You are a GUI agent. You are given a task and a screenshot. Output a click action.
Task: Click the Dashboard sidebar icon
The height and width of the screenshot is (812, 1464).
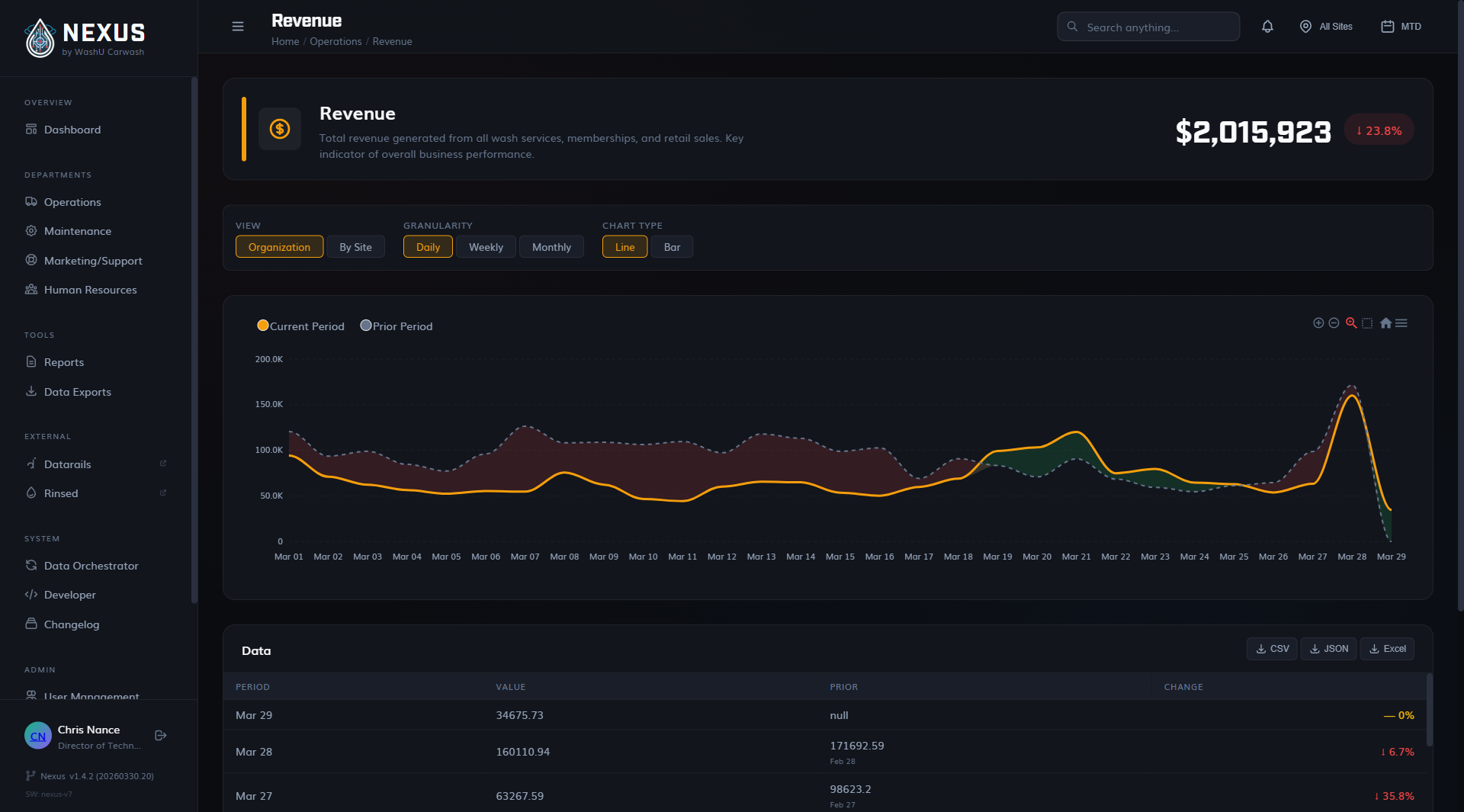[31, 130]
